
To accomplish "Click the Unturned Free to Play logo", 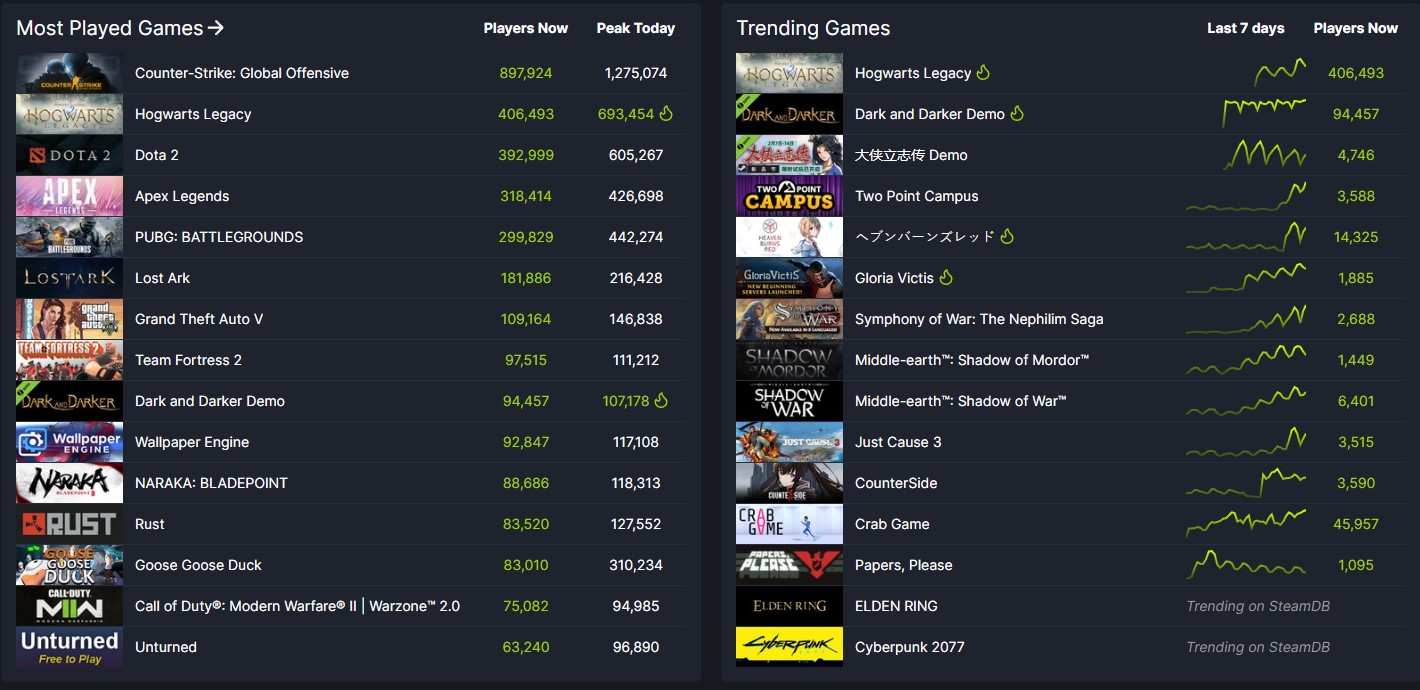I will tap(70, 647).
